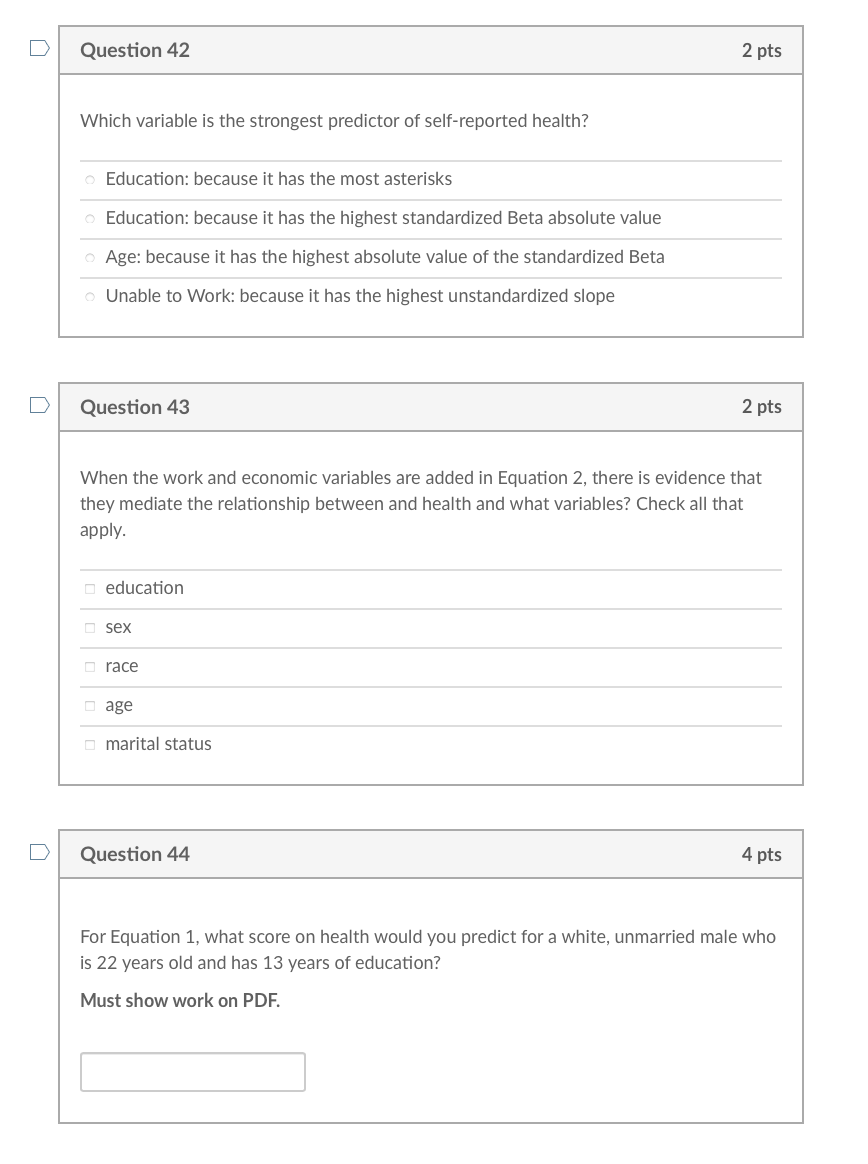Click the 'education' option label text
Image resolution: width=868 pixels, height=1164 pixels.
coord(144,588)
